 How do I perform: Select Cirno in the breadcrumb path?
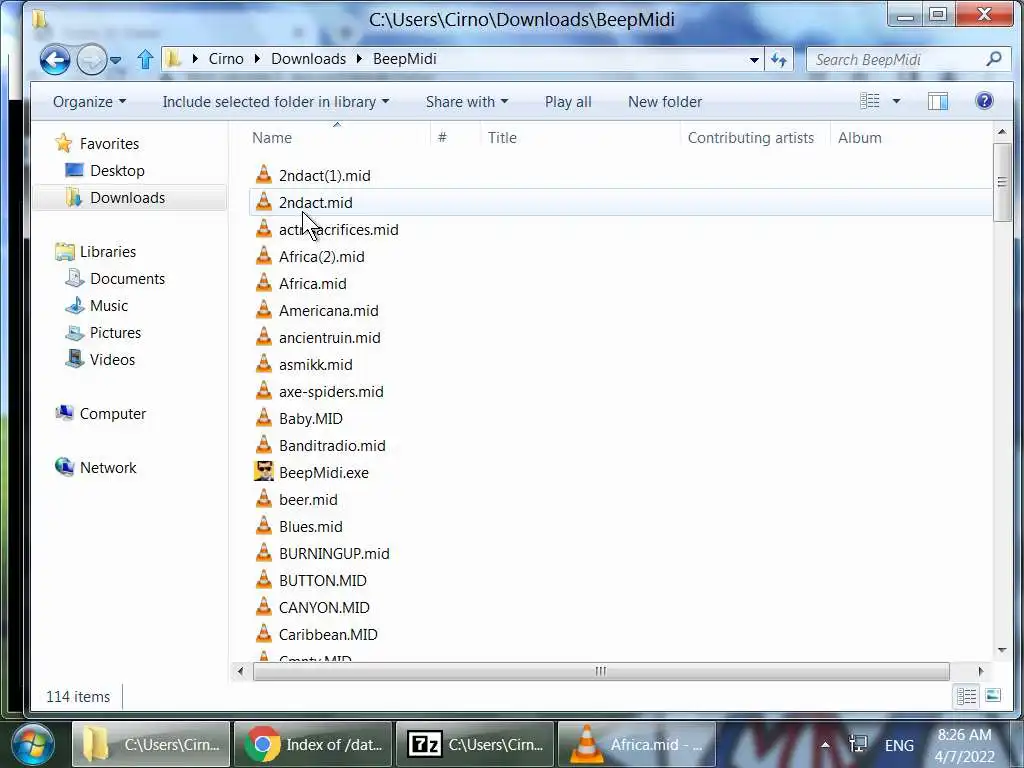(x=226, y=59)
